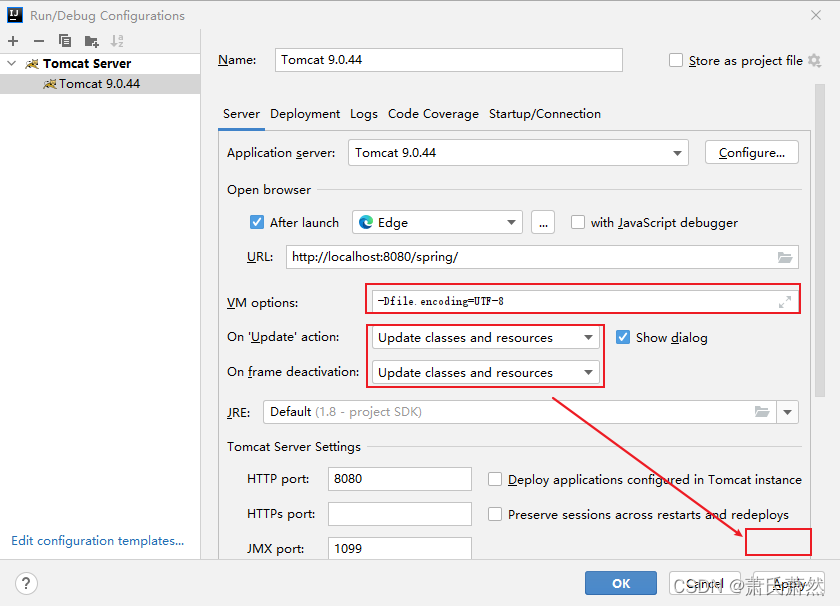
Task: Click the Add New Configuration plus icon
Action: click(x=13, y=41)
